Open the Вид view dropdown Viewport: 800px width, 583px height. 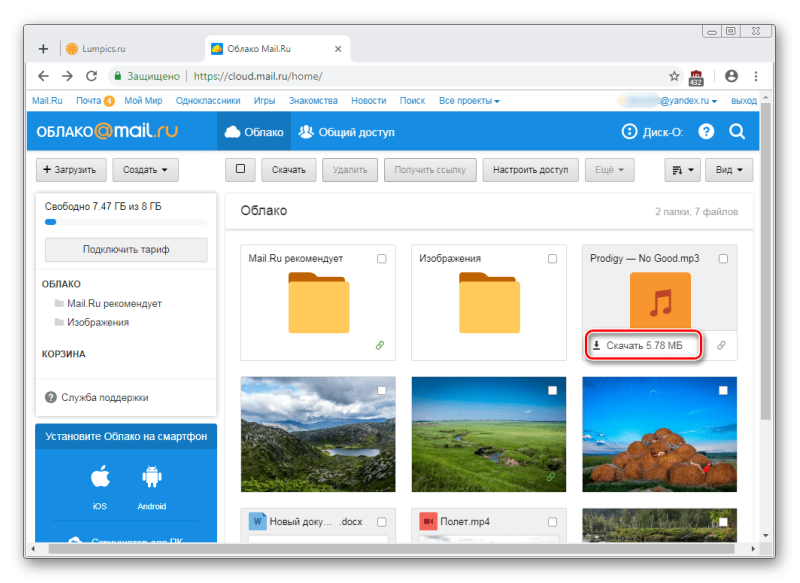pos(729,170)
